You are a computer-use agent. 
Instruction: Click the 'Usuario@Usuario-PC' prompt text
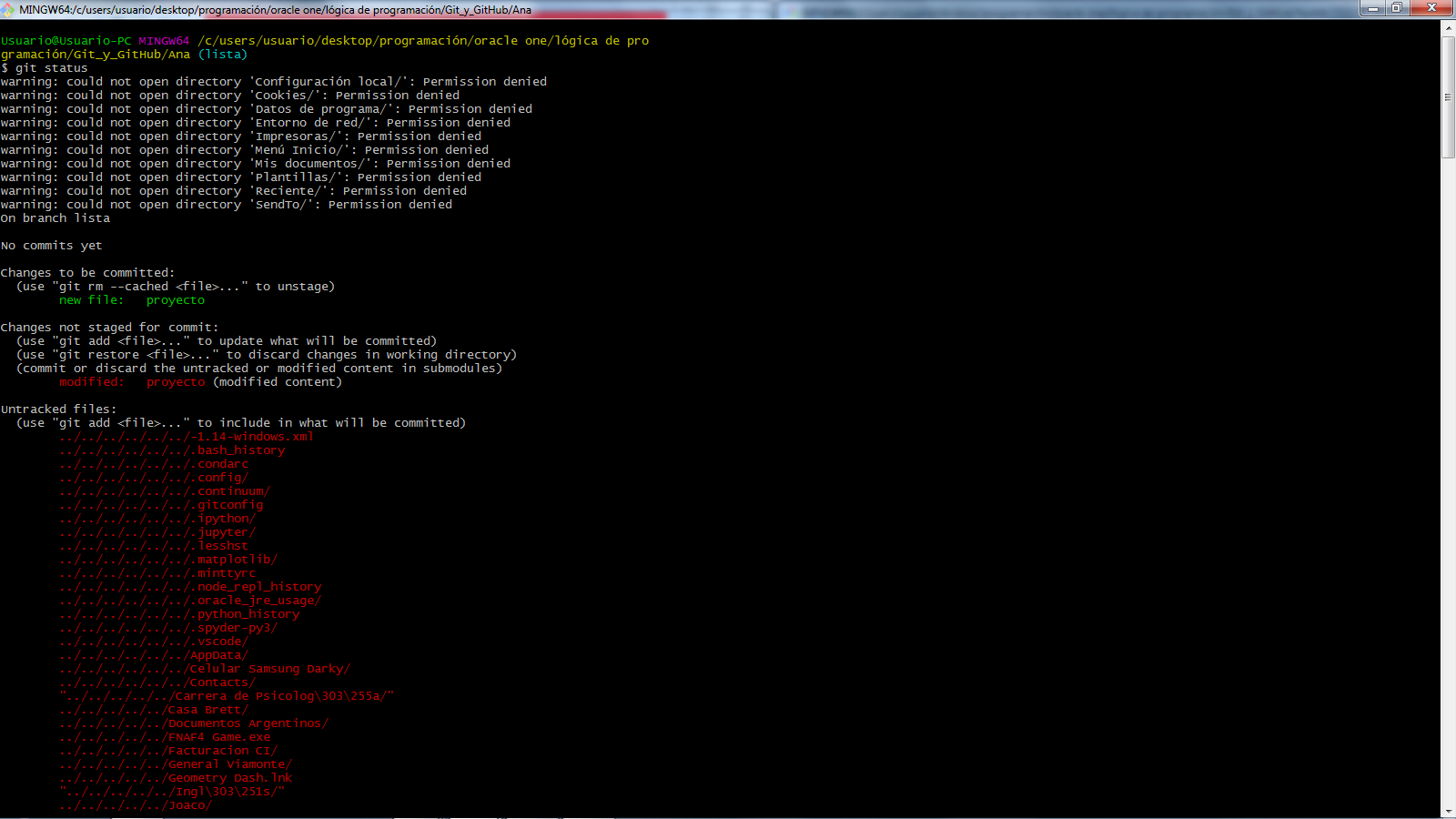(66, 41)
